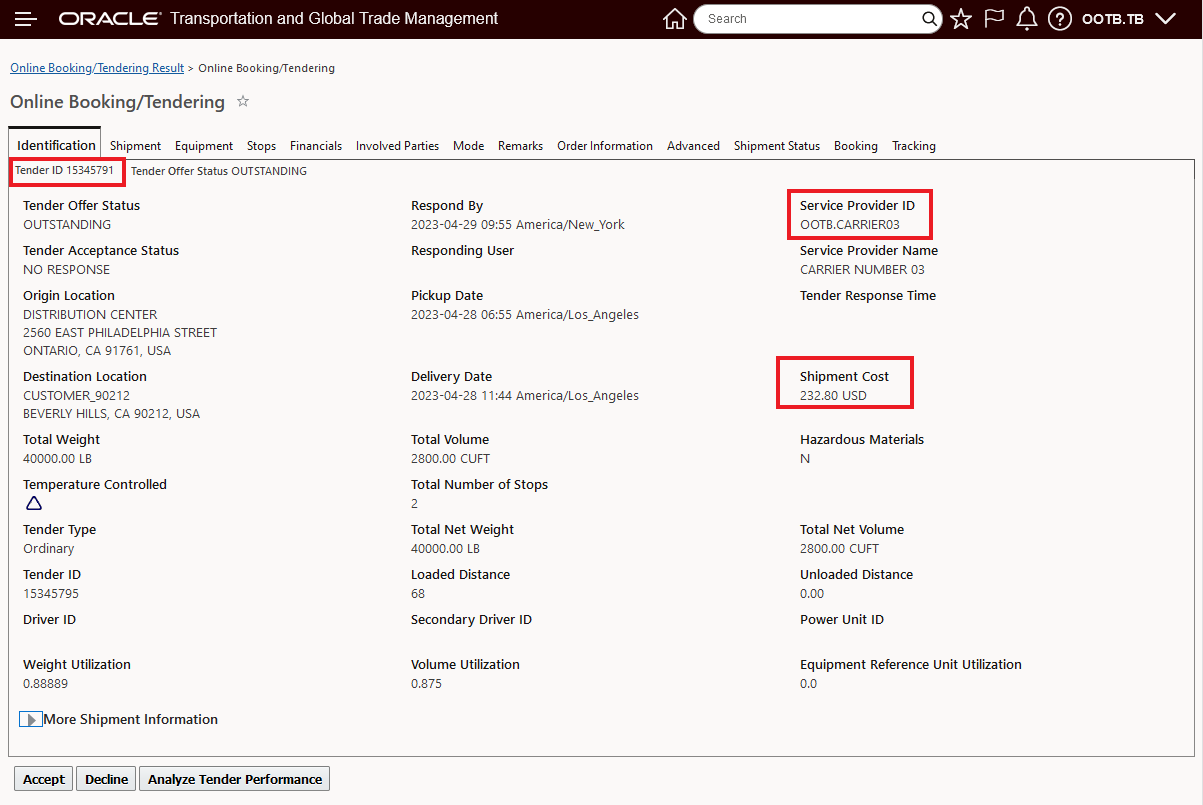Follow Online Booking/Tendering Result breadcrumb link
Image resolution: width=1203 pixels, height=805 pixels.
tap(97, 68)
